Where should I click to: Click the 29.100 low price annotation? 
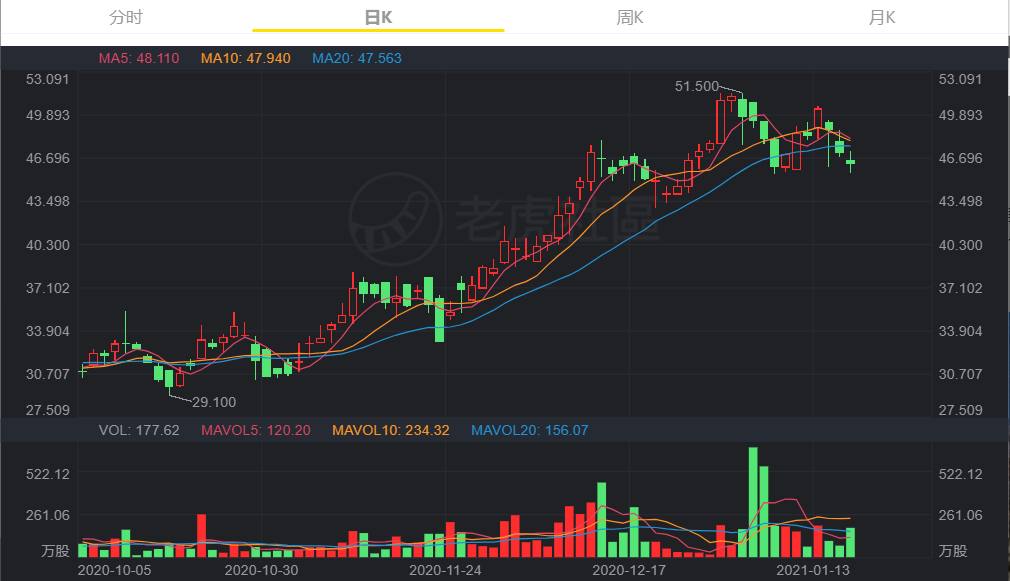214,402
